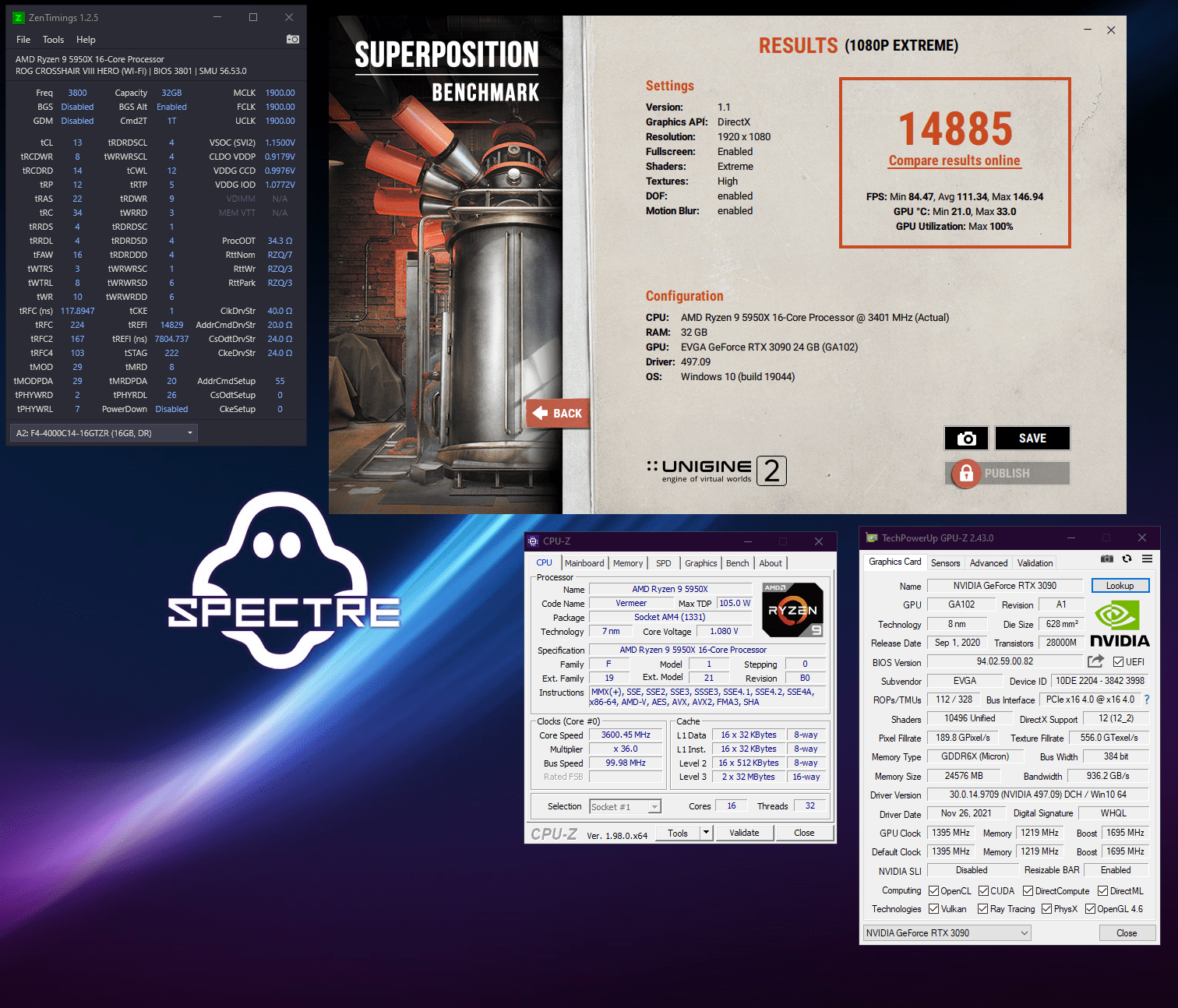Switch to the CPU-Z Bench tab
The height and width of the screenshot is (1008, 1178).
(738, 563)
